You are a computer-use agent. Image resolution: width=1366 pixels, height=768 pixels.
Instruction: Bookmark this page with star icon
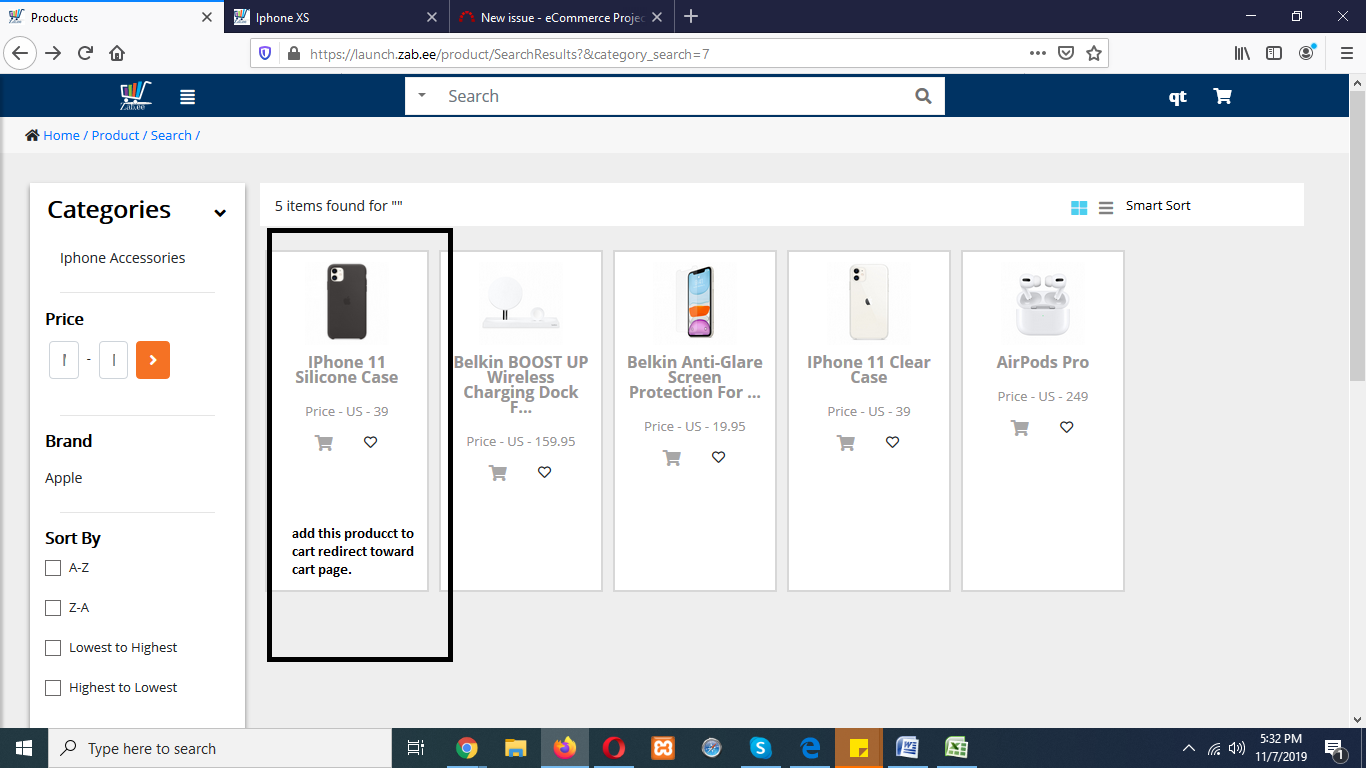[1094, 53]
